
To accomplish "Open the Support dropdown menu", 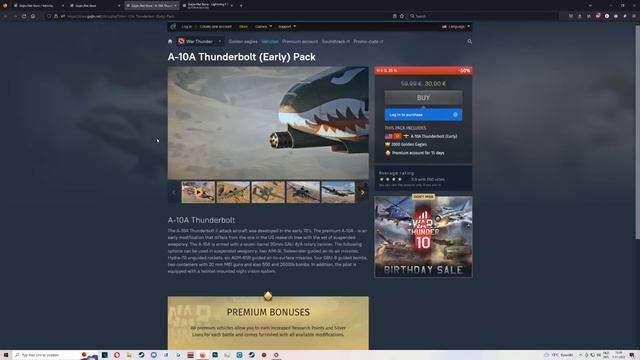I will click(287, 27).
